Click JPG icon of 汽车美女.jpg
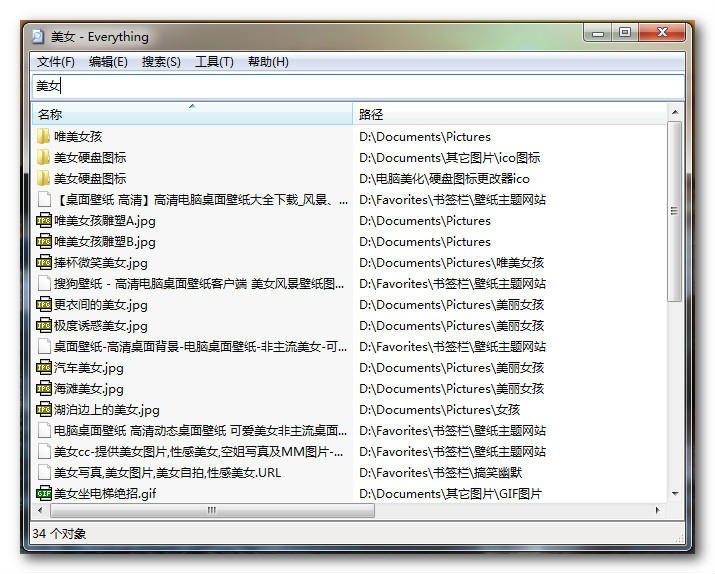Screen dimensions: 715x574 tap(44, 367)
